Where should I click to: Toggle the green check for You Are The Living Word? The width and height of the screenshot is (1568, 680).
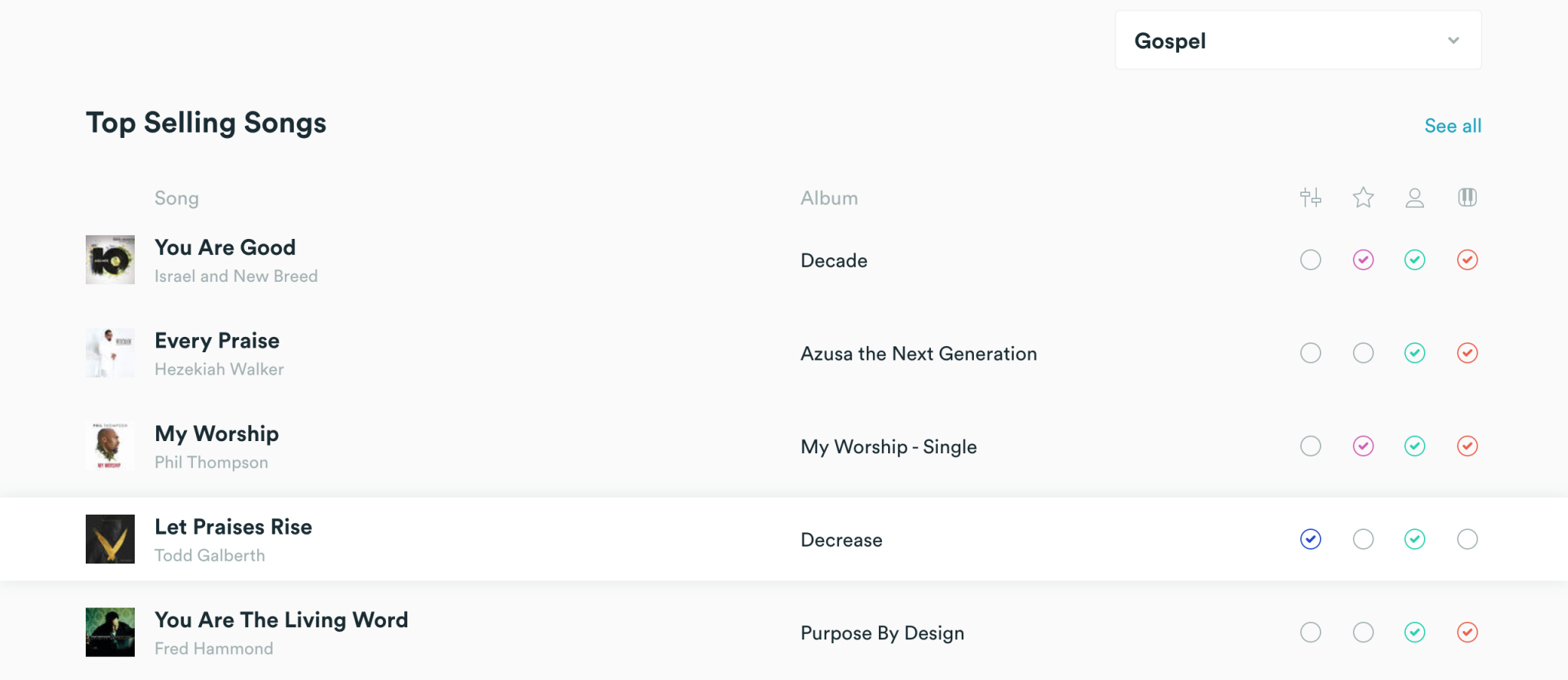click(x=1414, y=633)
